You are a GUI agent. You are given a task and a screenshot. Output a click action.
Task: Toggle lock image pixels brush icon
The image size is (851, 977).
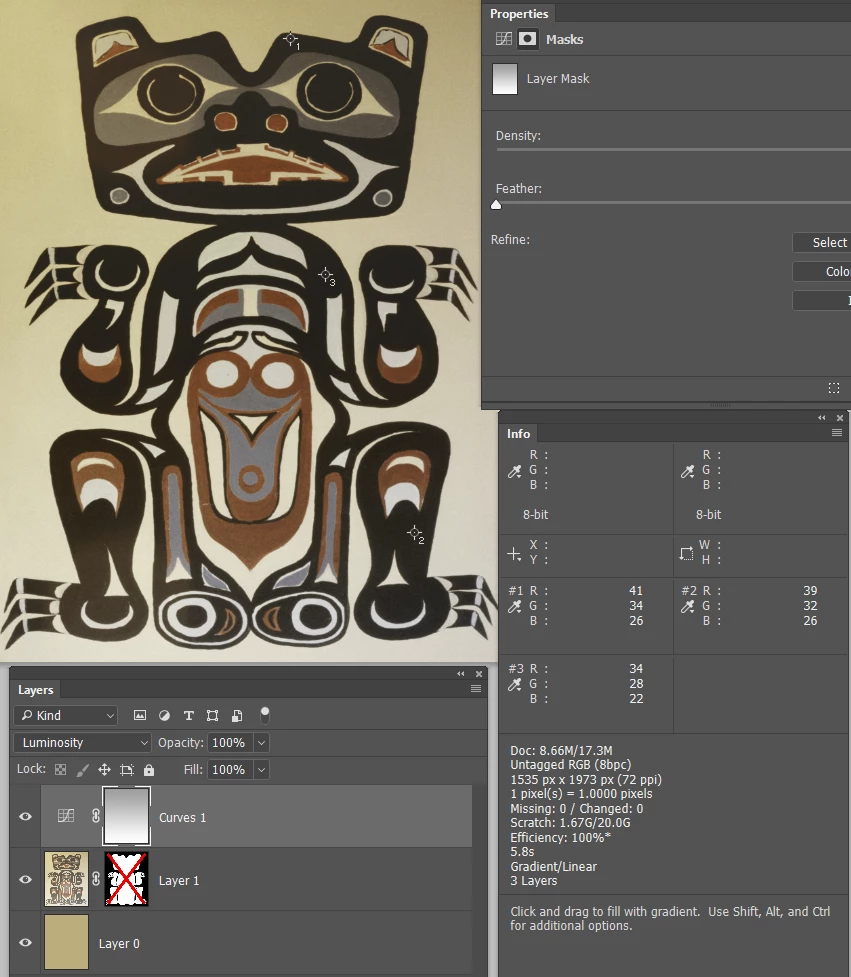[x=82, y=770]
